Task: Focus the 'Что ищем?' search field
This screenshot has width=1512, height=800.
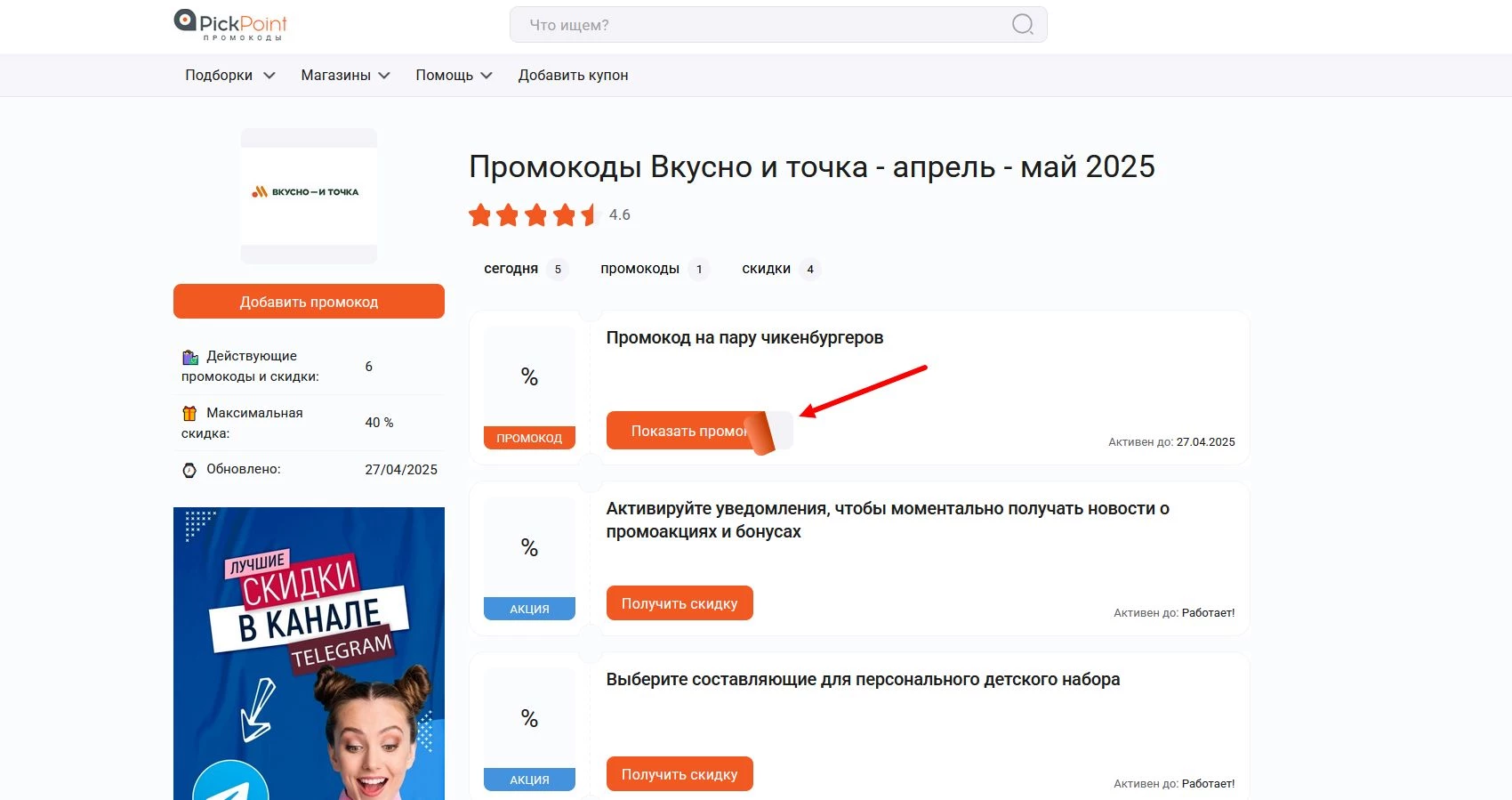Action: pyautogui.click(x=778, y=25)
